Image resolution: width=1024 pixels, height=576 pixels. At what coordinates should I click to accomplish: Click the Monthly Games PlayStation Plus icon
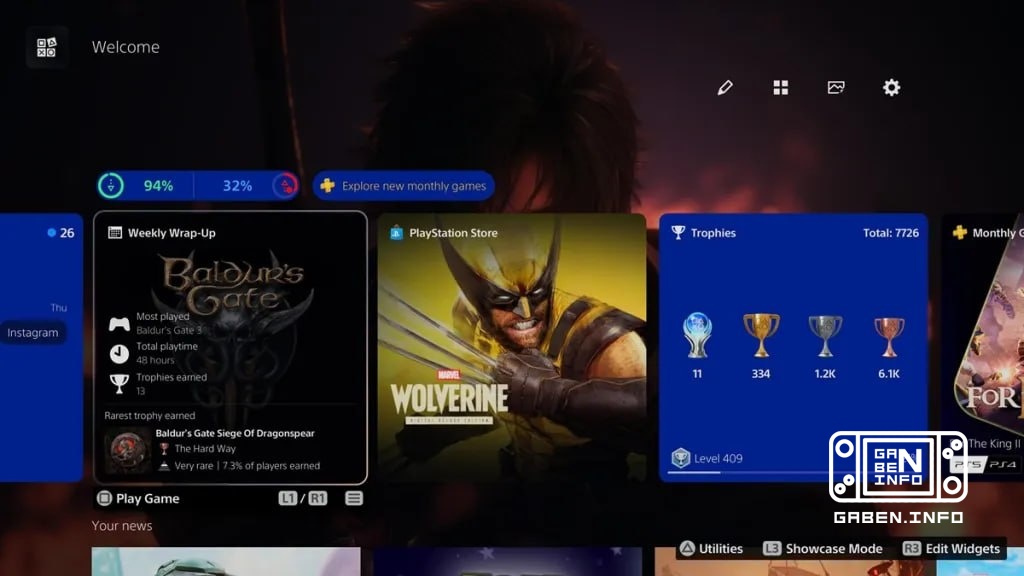coord(959,232)
